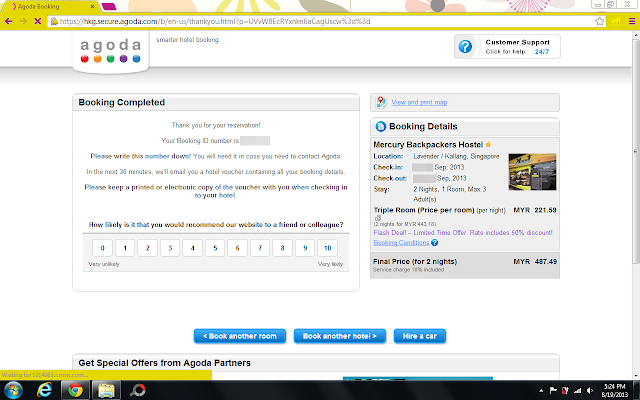Viewport: 640px width, 400px height.
Task: Click the Customer Support question mark icon
Action: click(465, 47)
